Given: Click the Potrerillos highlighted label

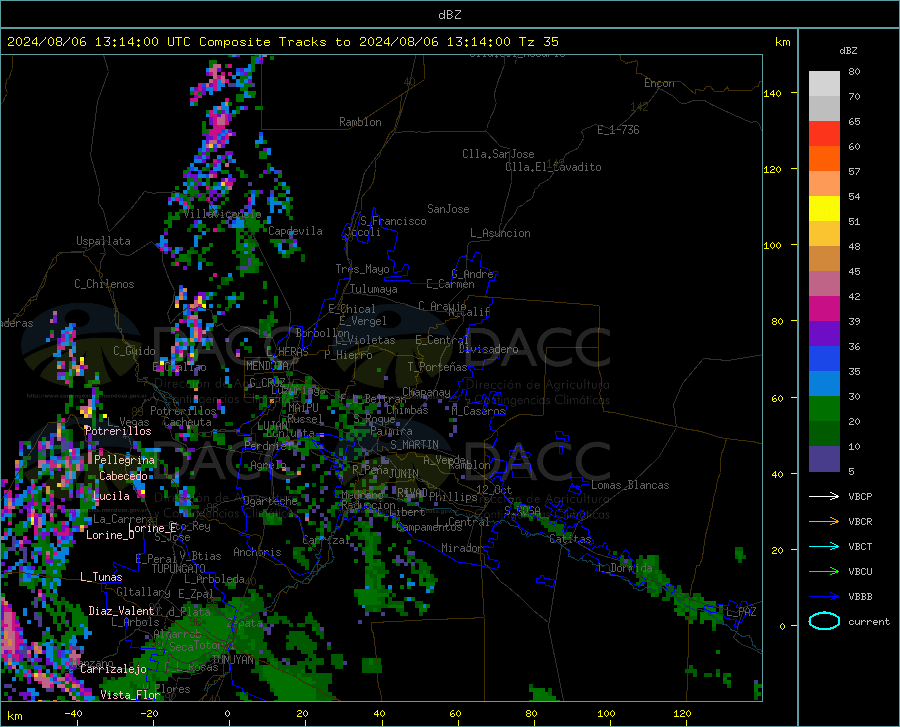Looking at the screenshot, I should tap(118, 431).
